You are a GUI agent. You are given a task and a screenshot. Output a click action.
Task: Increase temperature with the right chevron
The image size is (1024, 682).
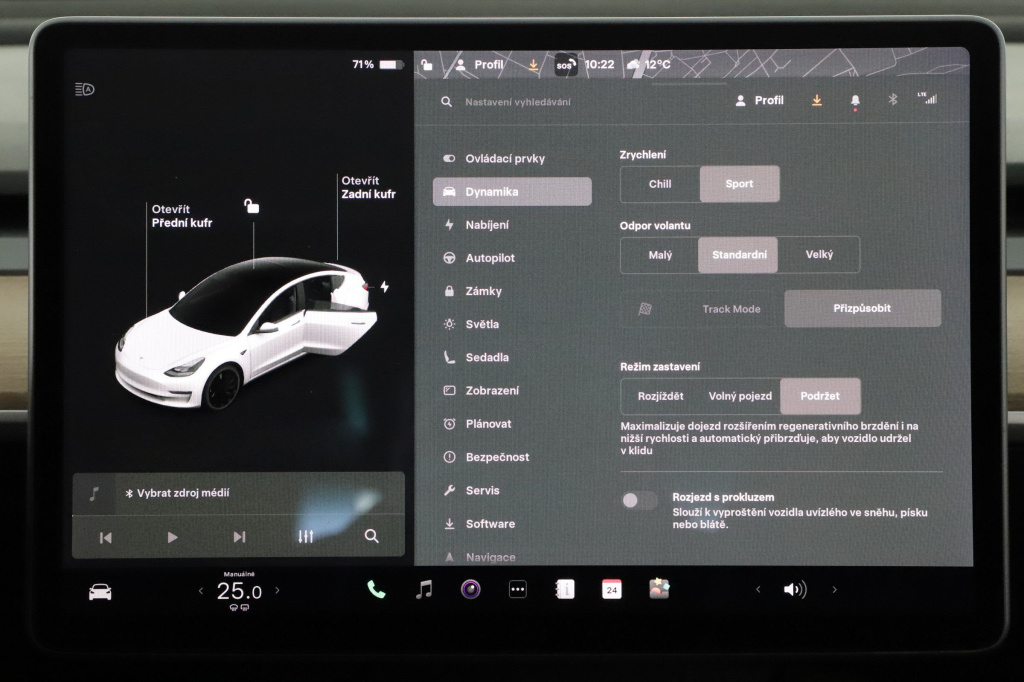tap(278, 590)
